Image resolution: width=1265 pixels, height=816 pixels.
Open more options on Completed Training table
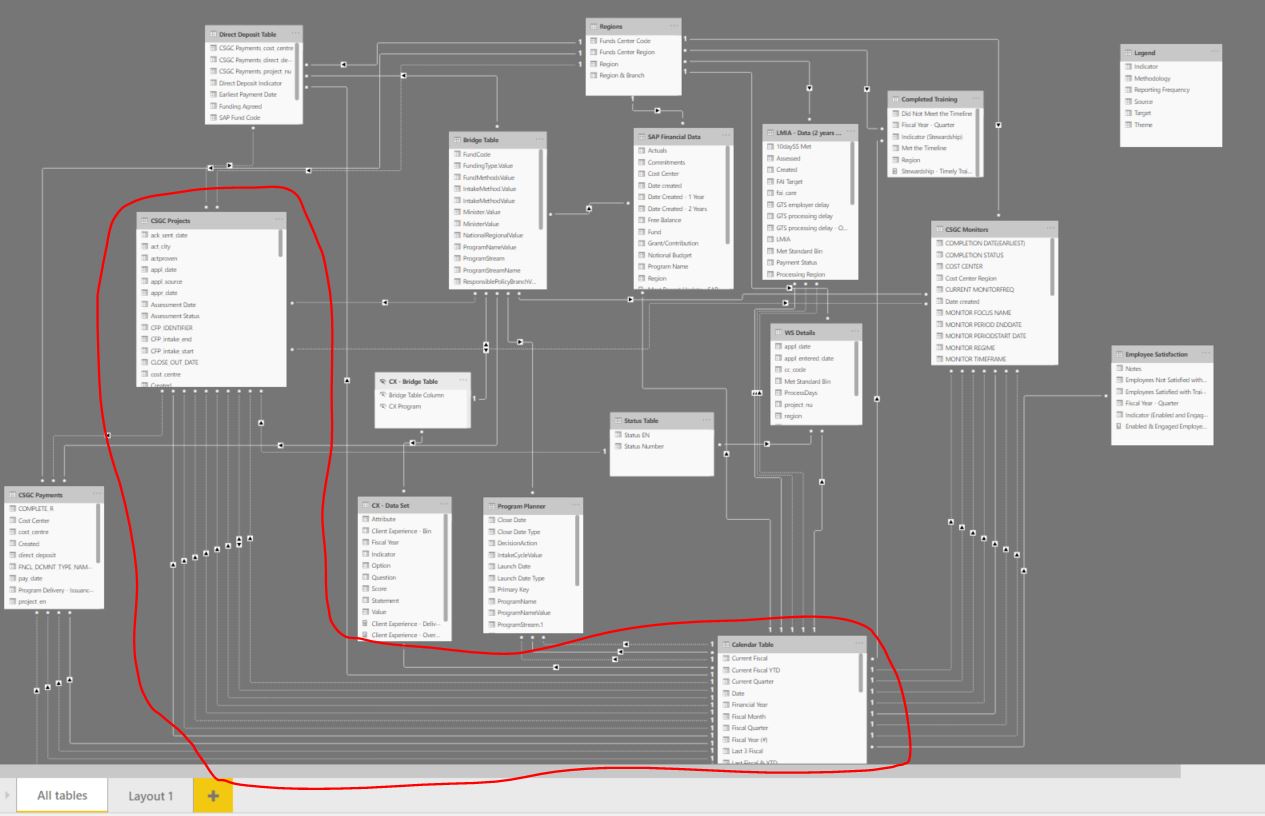click(x=975, y=99)
